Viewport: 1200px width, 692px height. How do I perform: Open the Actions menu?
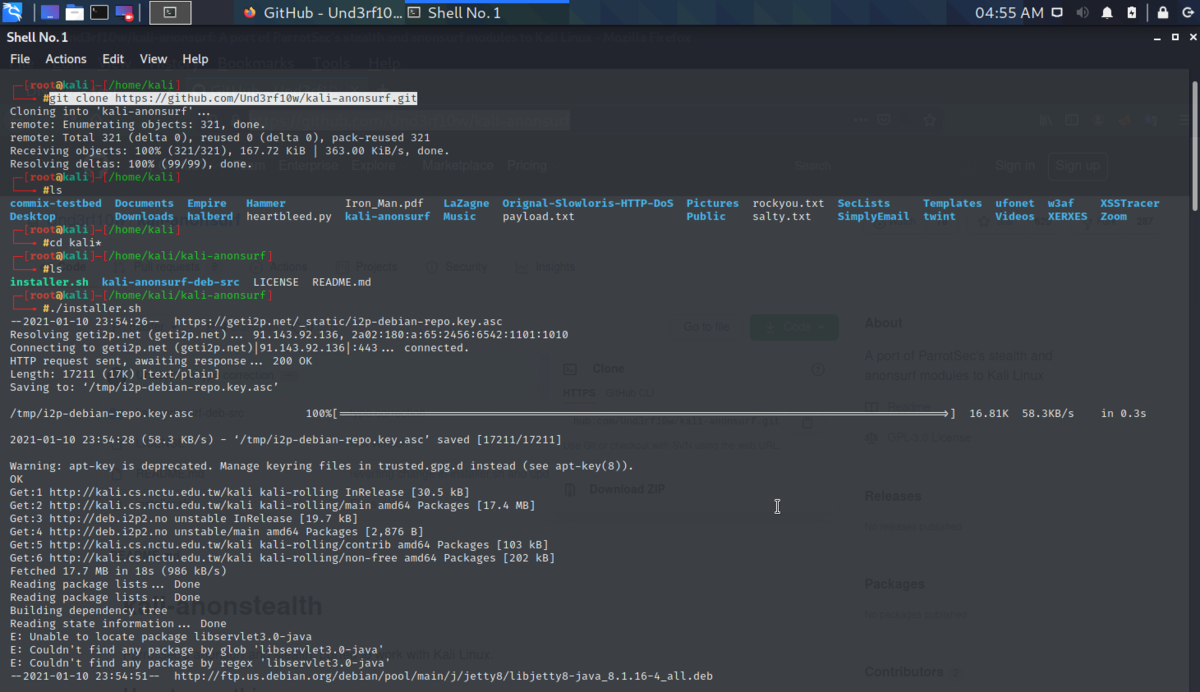pyautogui.click(x=66, y=59)
